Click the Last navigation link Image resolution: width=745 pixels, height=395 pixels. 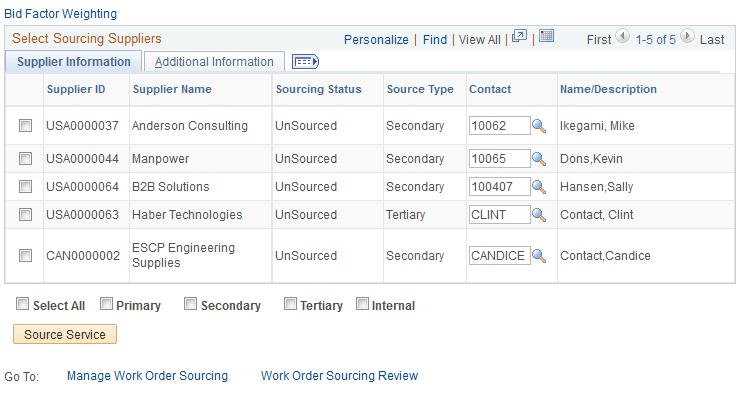coord(712,39)
